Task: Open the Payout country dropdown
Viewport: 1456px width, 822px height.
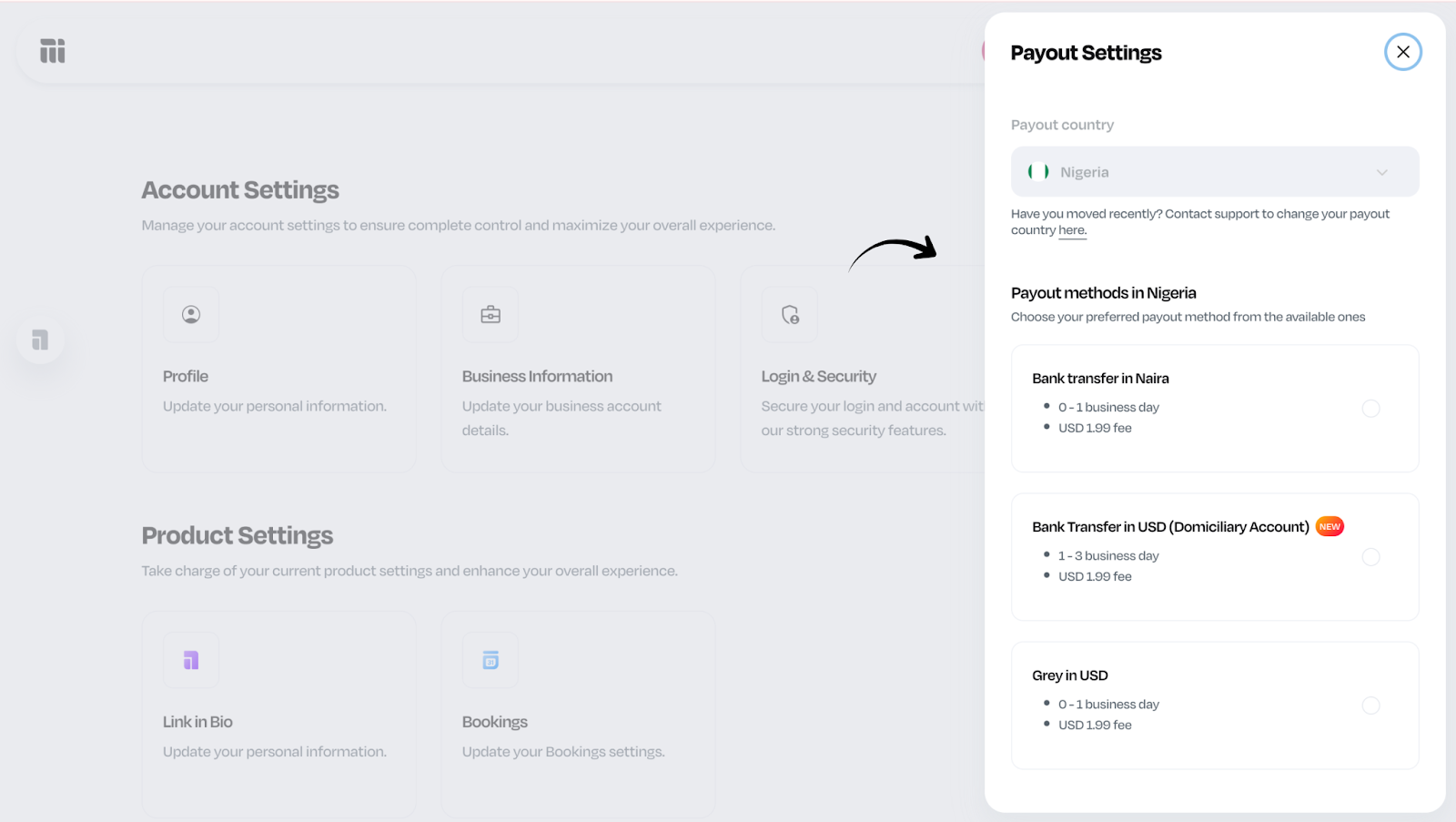Action: coord(1214,172)
